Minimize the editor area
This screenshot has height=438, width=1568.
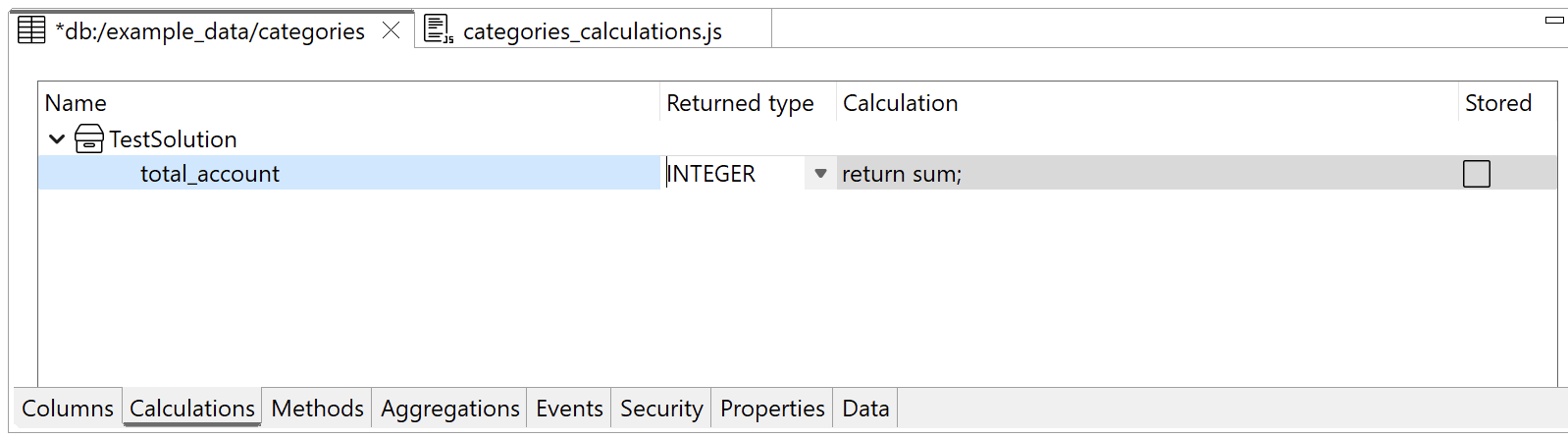click(x=1554, y=20)
